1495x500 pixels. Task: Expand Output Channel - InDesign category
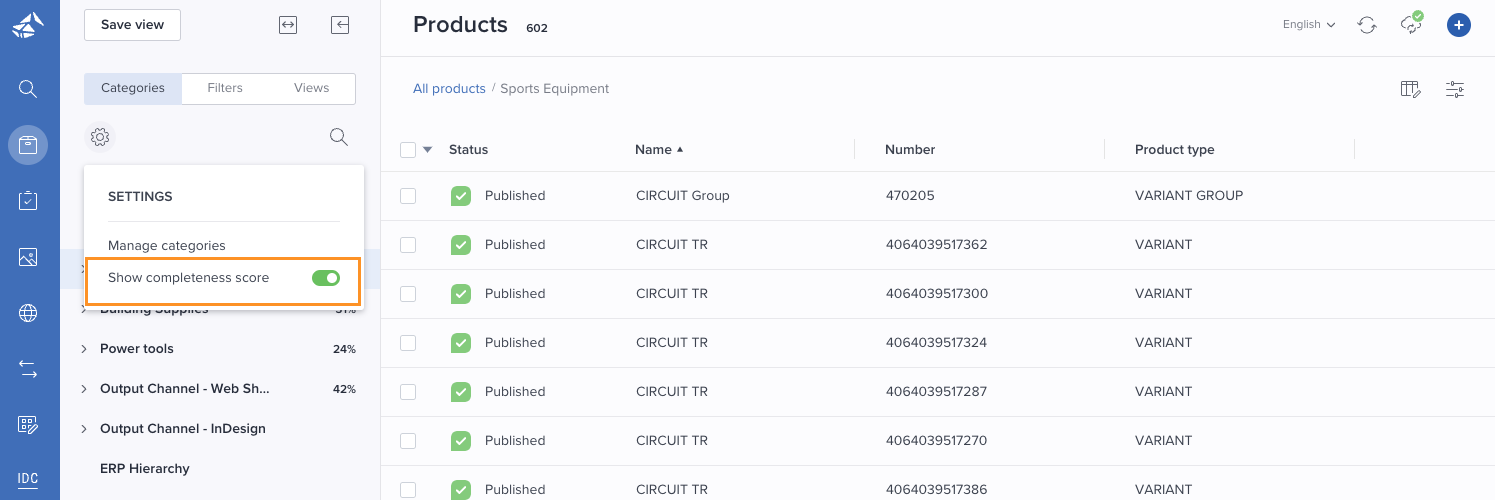coord(84,429)
